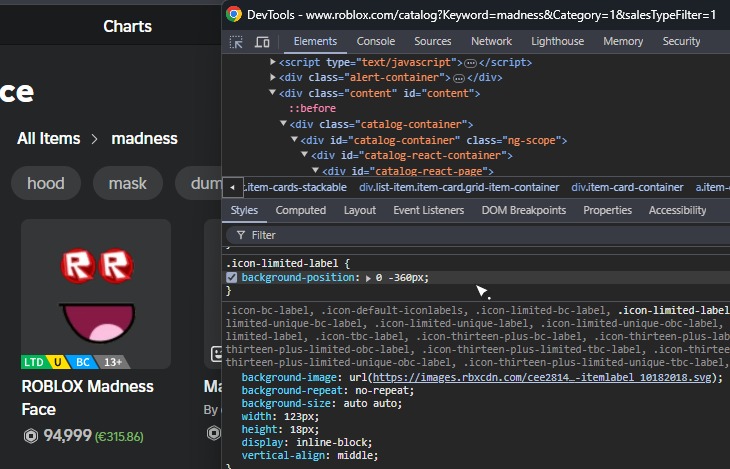Viewport: 730px width, 469px height.
Task: Expand the div alert-container node
Action: tap(273, 77)
